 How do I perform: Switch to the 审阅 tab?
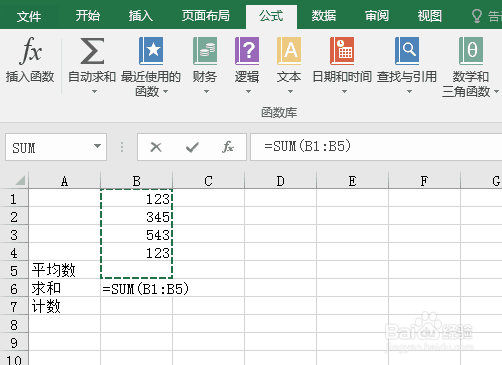[377, 16]
